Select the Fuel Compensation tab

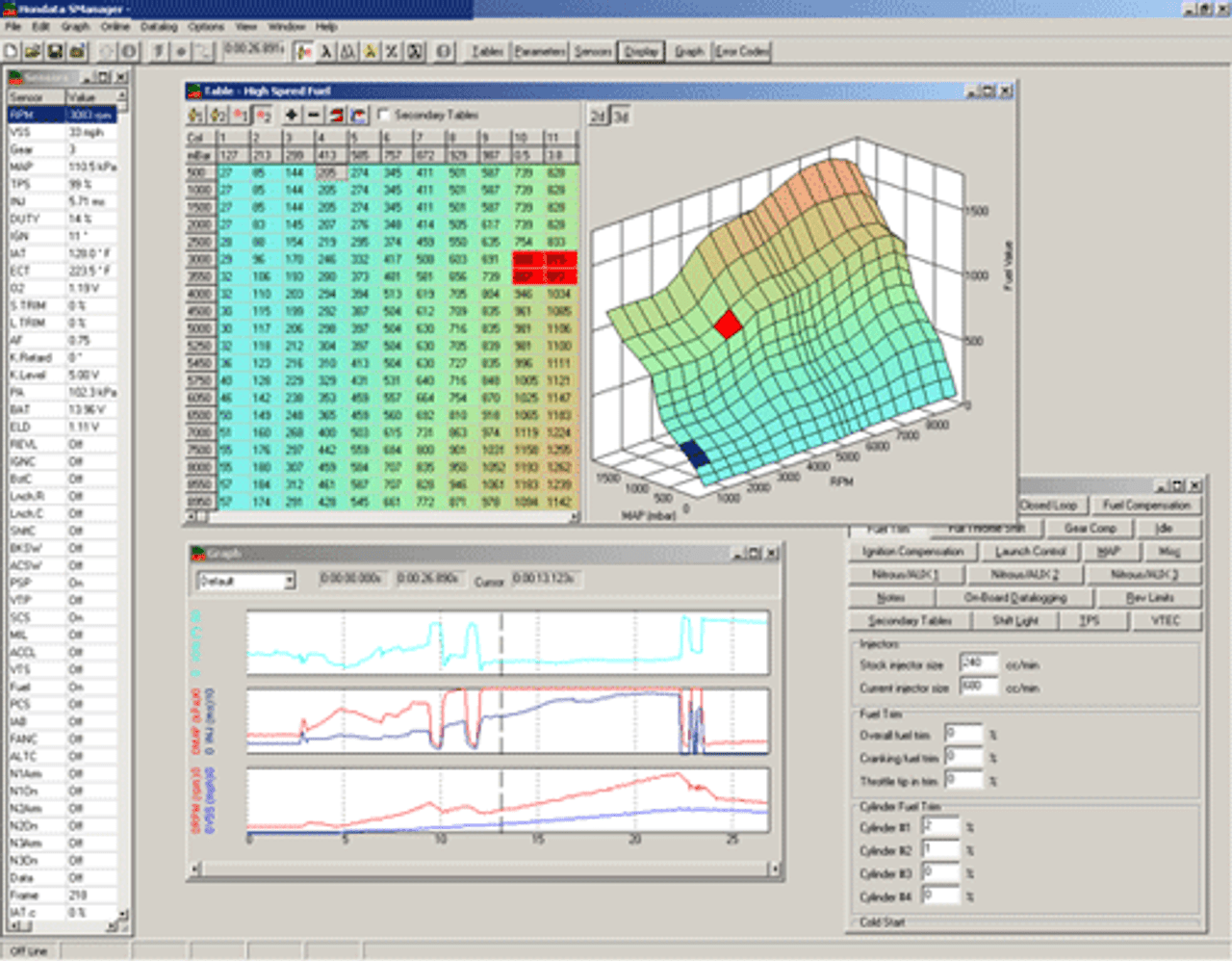coord(1146,505)
